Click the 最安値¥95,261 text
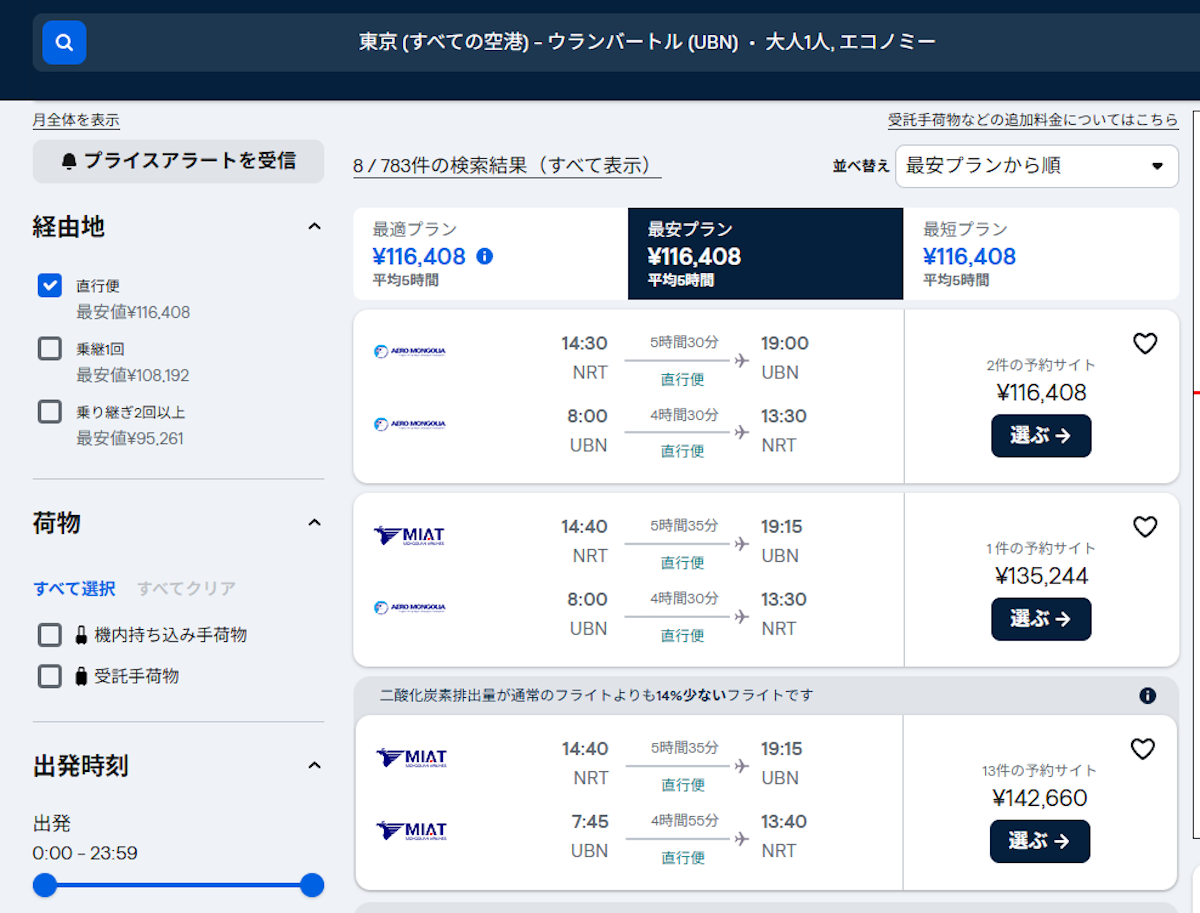Image resolution: width=1200 pixels, height=913 pixels. click(130, 439)
